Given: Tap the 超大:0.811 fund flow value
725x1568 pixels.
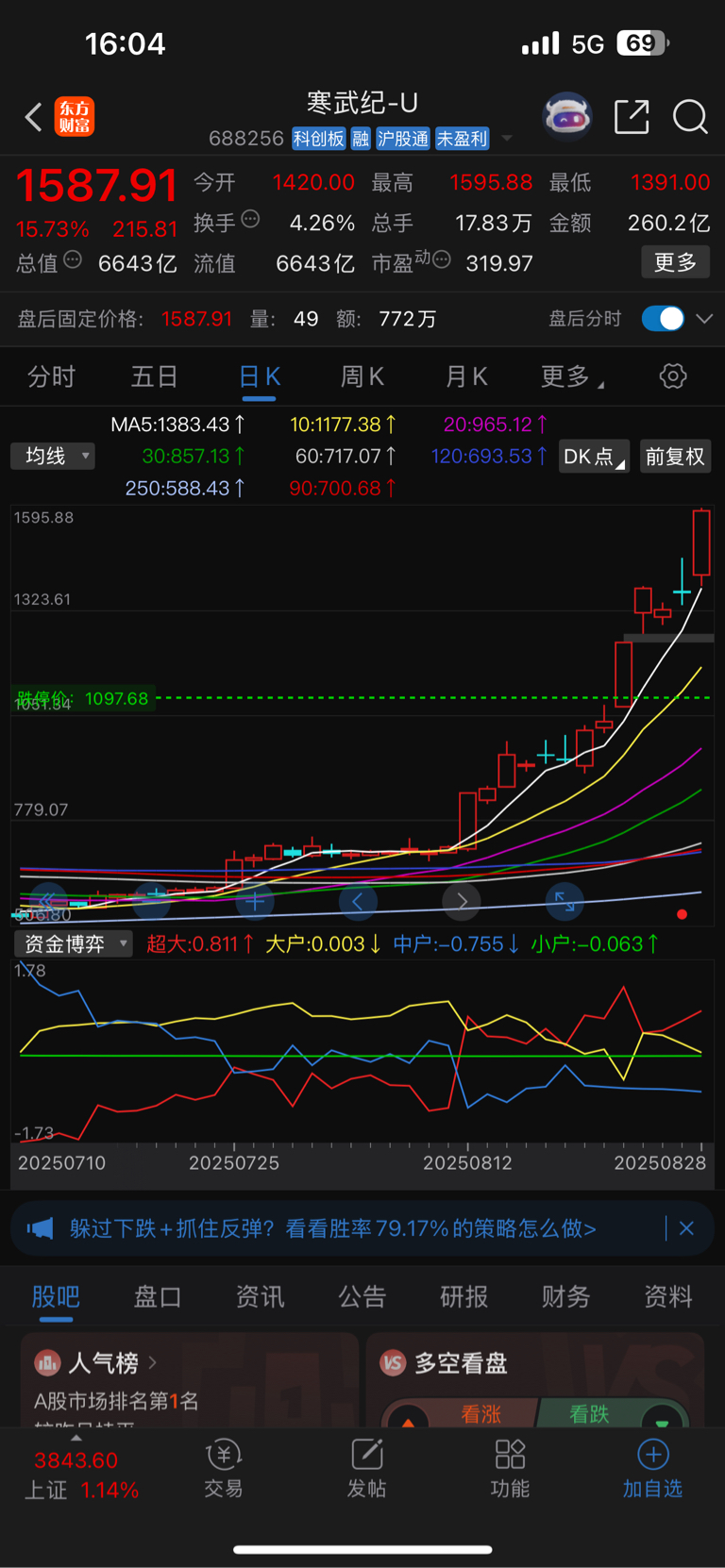Looking at the screenshot, I should click(200, 943).
